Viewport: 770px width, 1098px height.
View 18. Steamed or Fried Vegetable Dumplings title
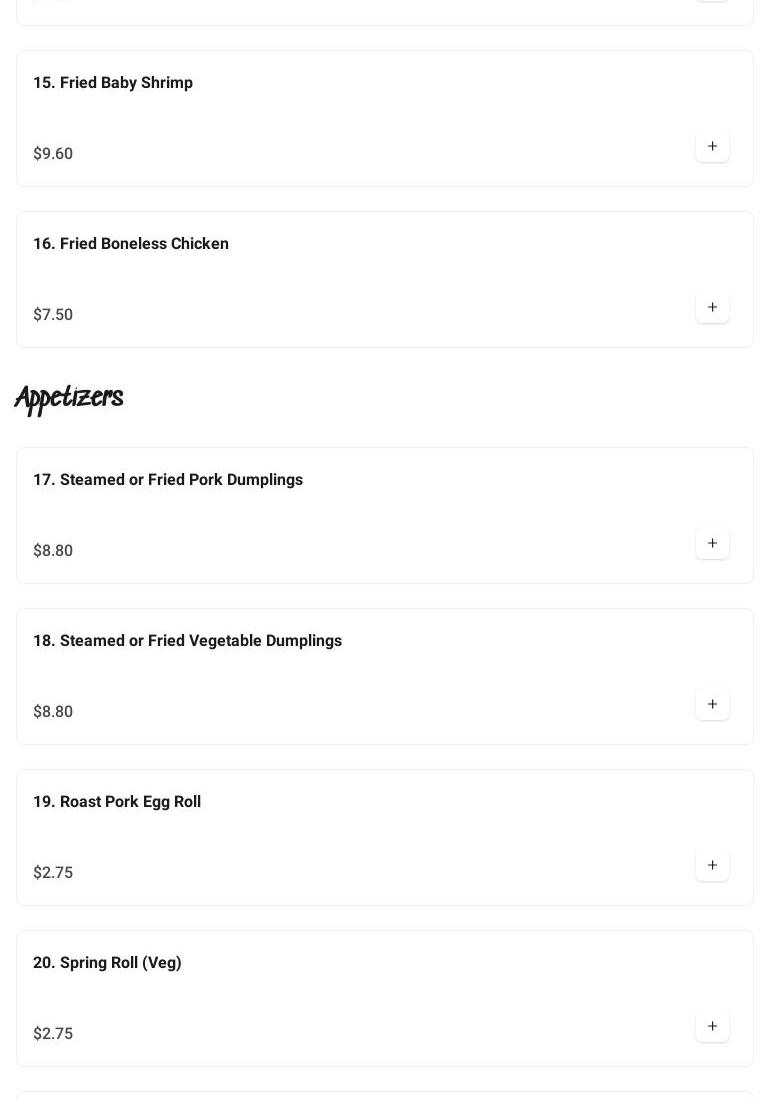coord(187,641)
